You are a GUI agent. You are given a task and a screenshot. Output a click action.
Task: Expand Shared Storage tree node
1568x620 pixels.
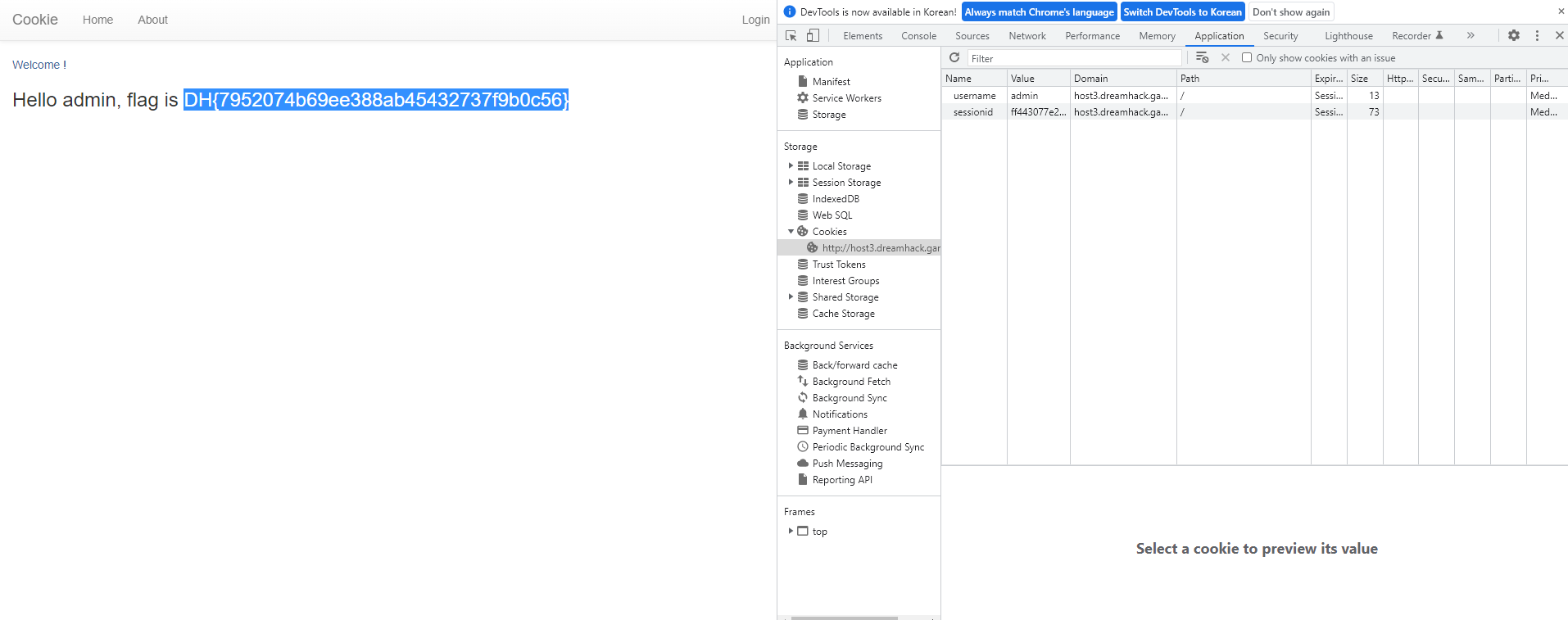tap(791, 296)
